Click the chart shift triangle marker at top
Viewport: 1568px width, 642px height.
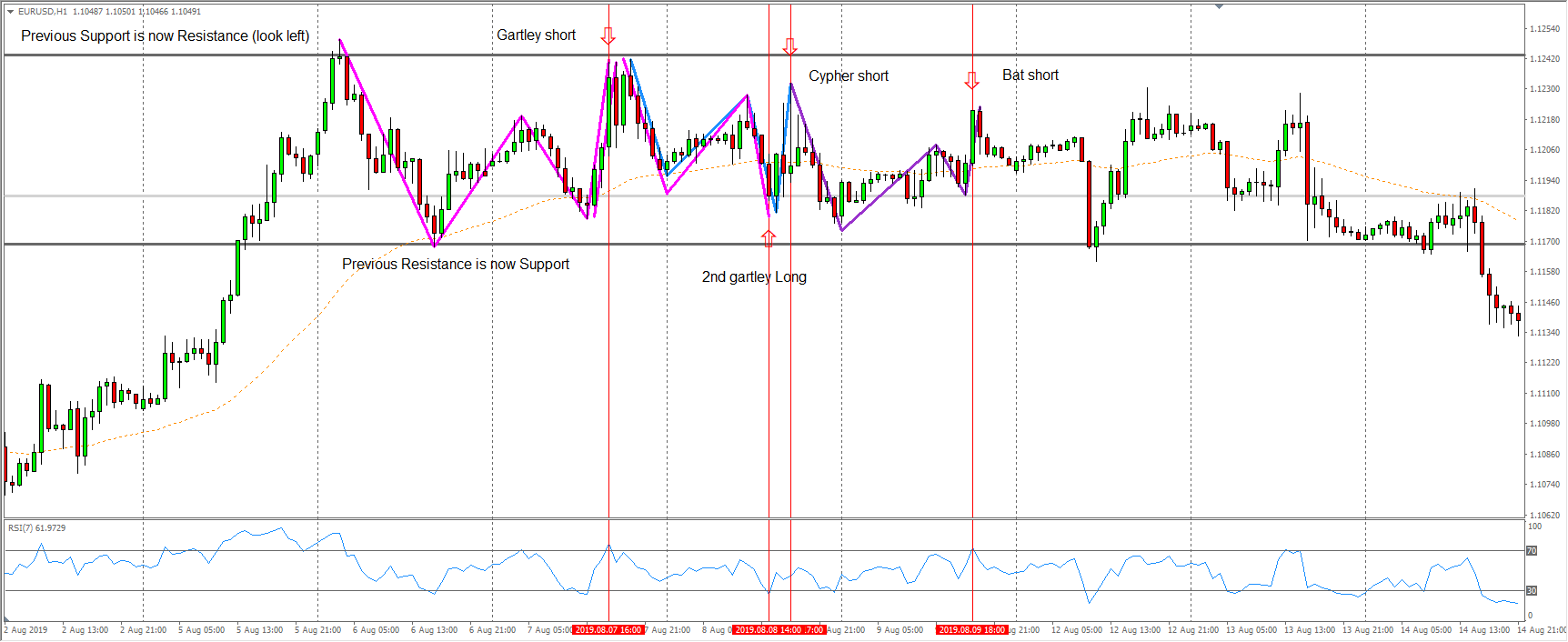tap(1219, 6)
